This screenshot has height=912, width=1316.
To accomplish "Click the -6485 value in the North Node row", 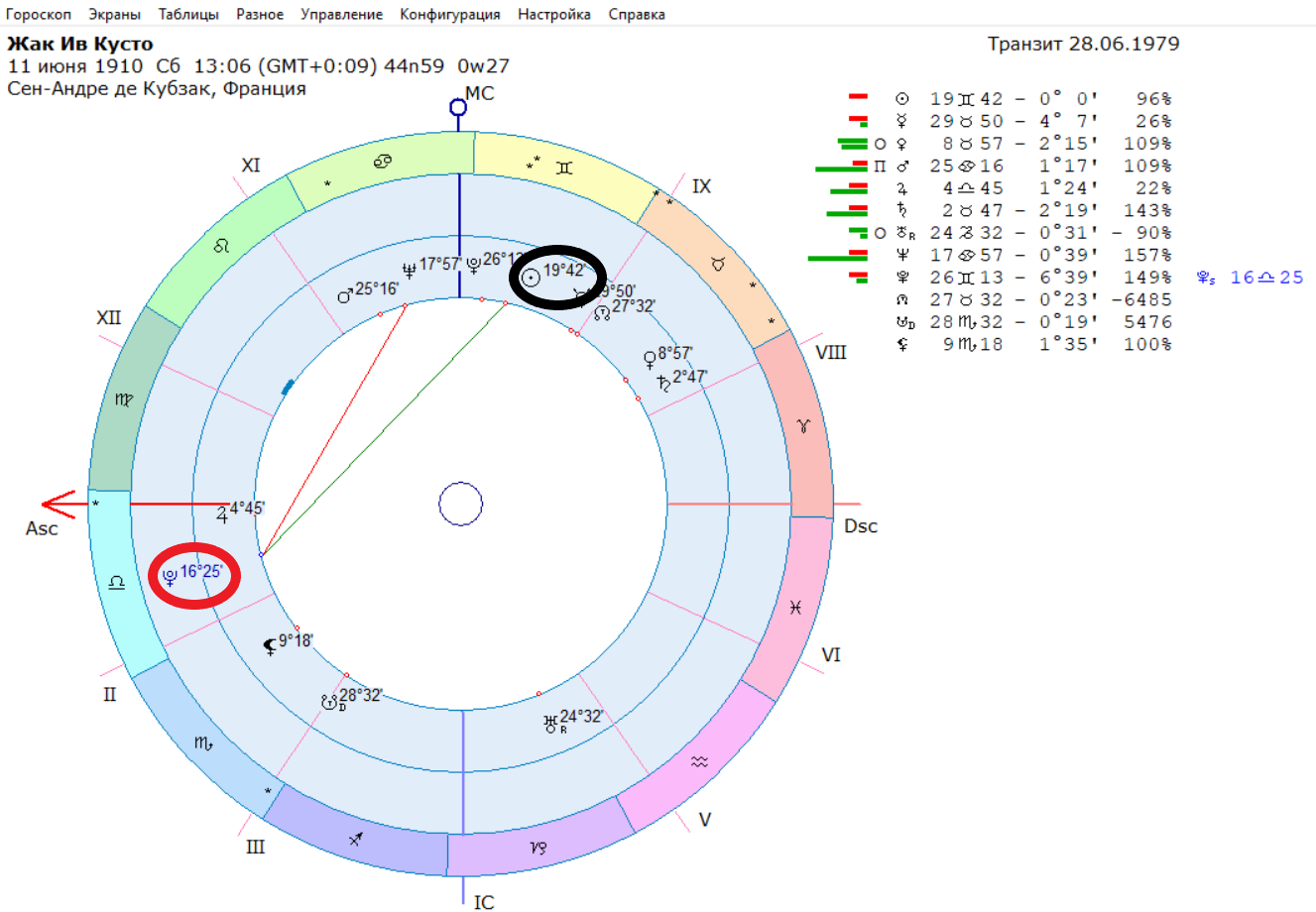I will point(1142,299).
